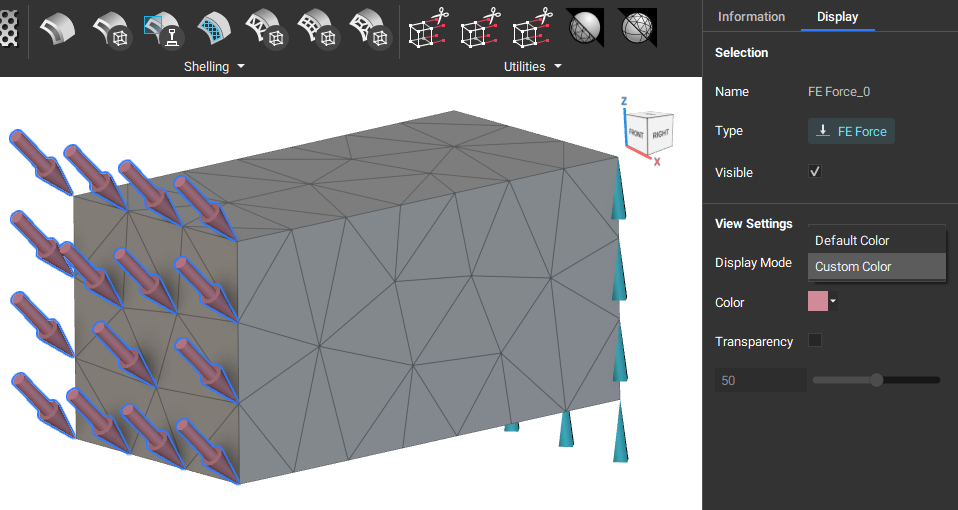Click the Selection section heading
This screenshot has height=510, width=958.
741,53
